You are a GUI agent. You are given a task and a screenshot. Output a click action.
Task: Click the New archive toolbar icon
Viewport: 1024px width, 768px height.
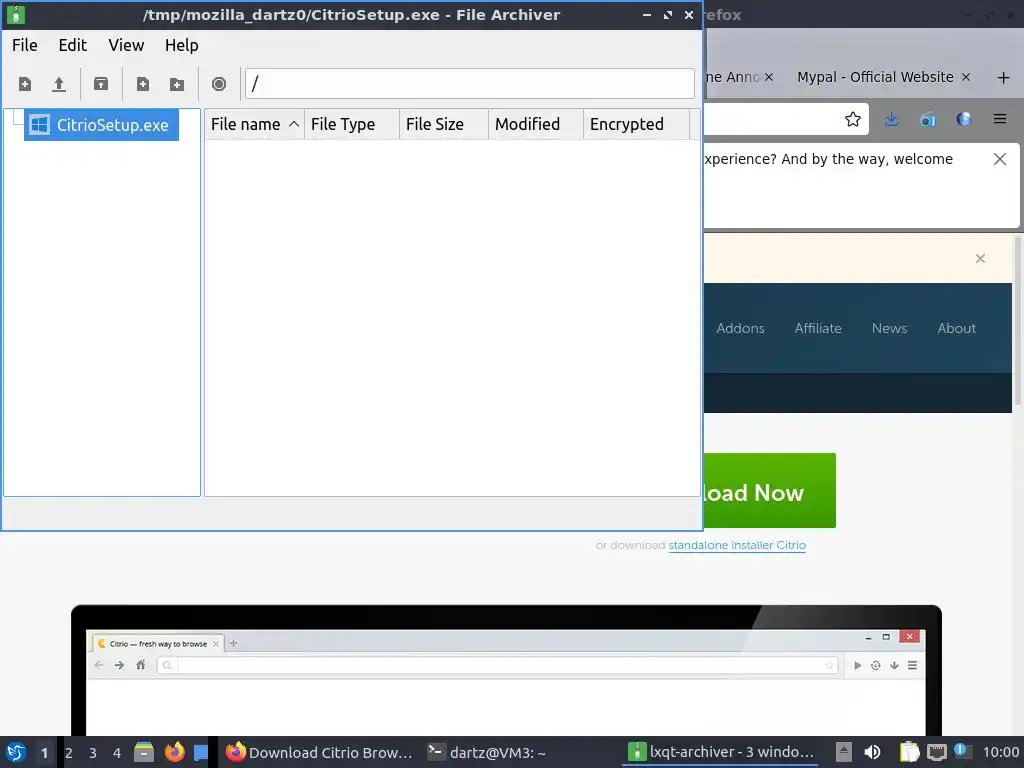tap(25, 84)
